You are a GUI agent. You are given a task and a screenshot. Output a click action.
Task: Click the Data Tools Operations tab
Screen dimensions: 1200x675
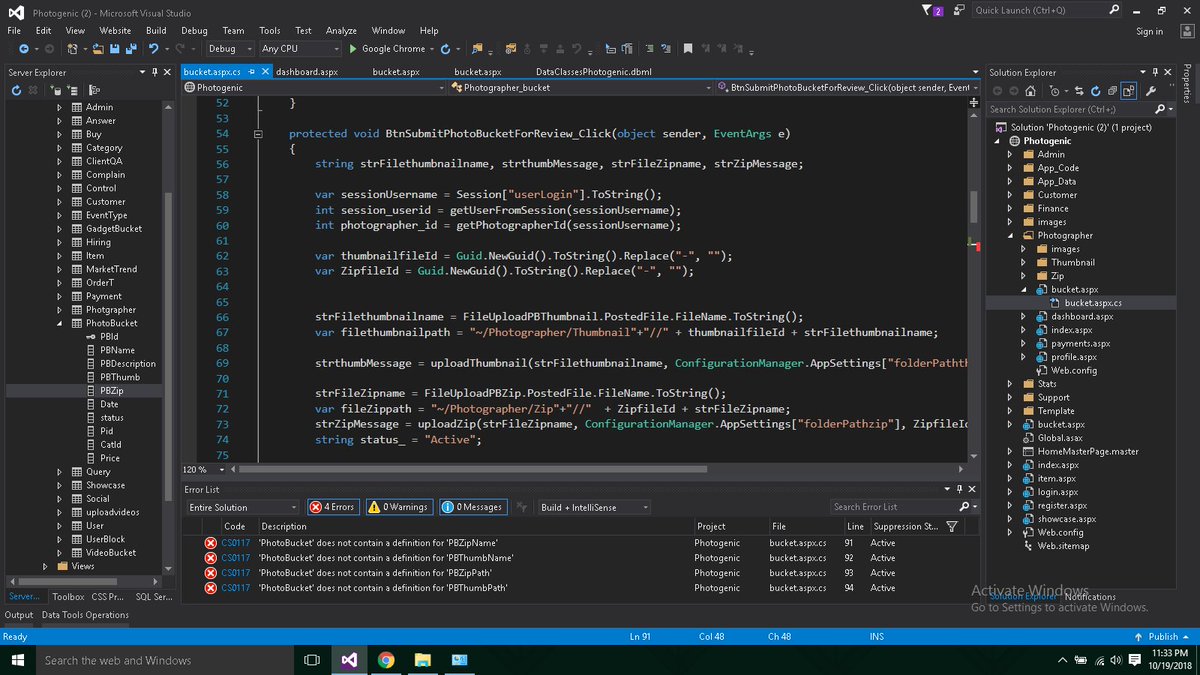pos(85,615)
